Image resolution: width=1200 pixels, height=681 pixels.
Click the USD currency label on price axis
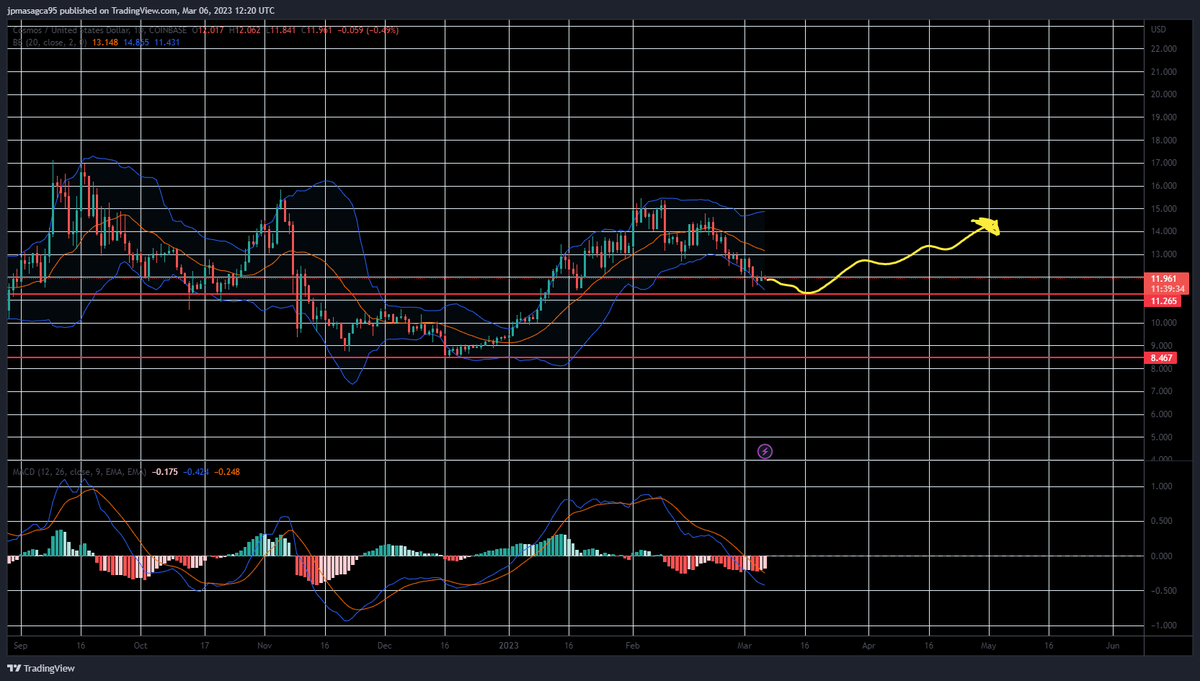[1159, 29]
